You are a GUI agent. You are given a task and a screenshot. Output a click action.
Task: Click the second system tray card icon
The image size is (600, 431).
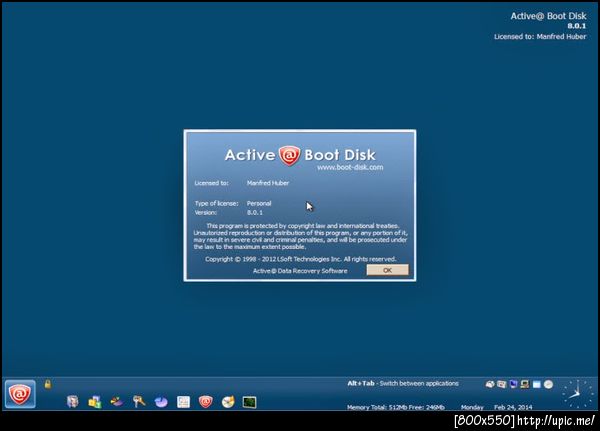[x=501, y=384]
